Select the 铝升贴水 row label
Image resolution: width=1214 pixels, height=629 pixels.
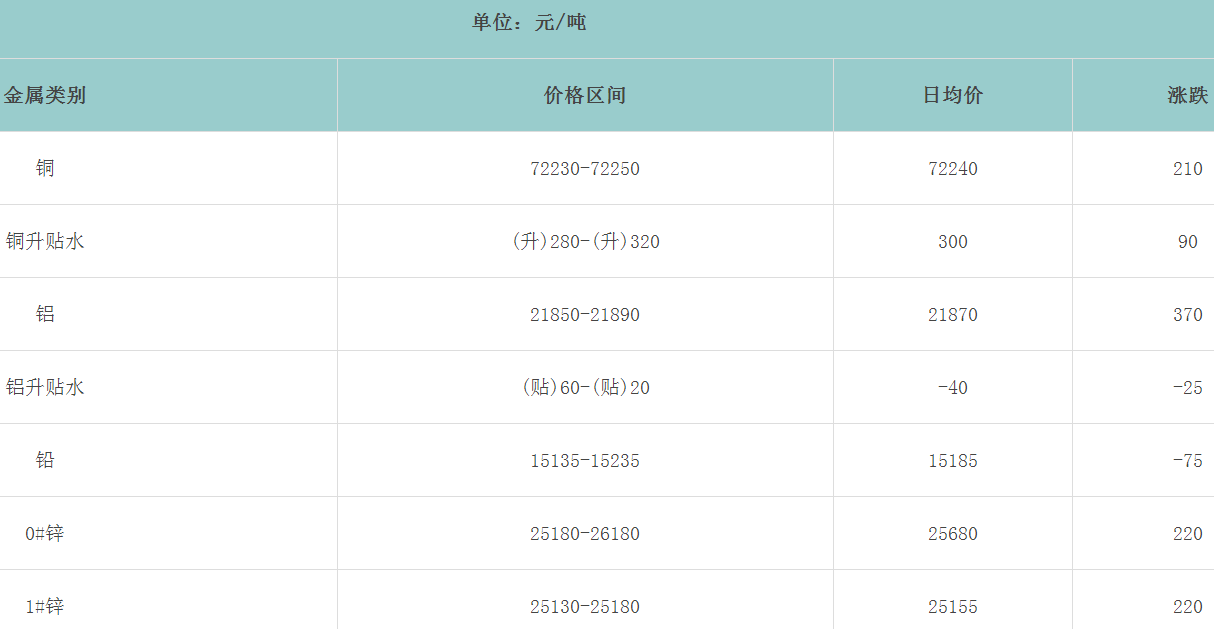tap(45, 388)
